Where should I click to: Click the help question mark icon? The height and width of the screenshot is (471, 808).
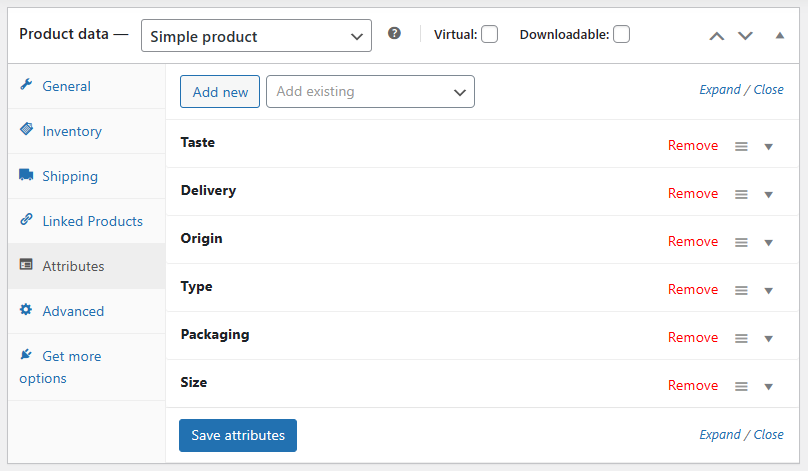(x=394, y=33)
